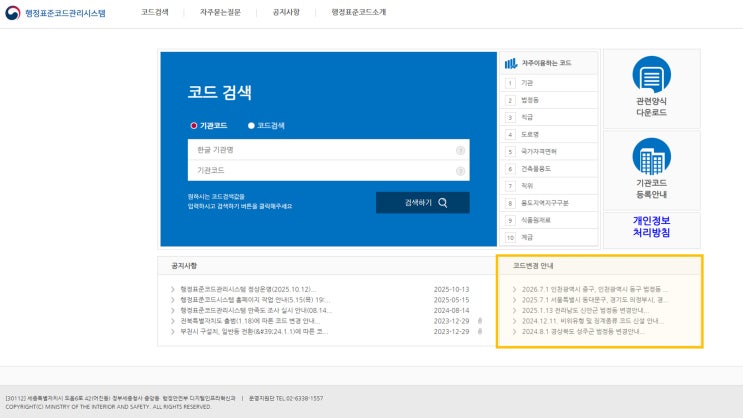
Task: Select the 기관코드 radio button
Action: tap(193, 126)
